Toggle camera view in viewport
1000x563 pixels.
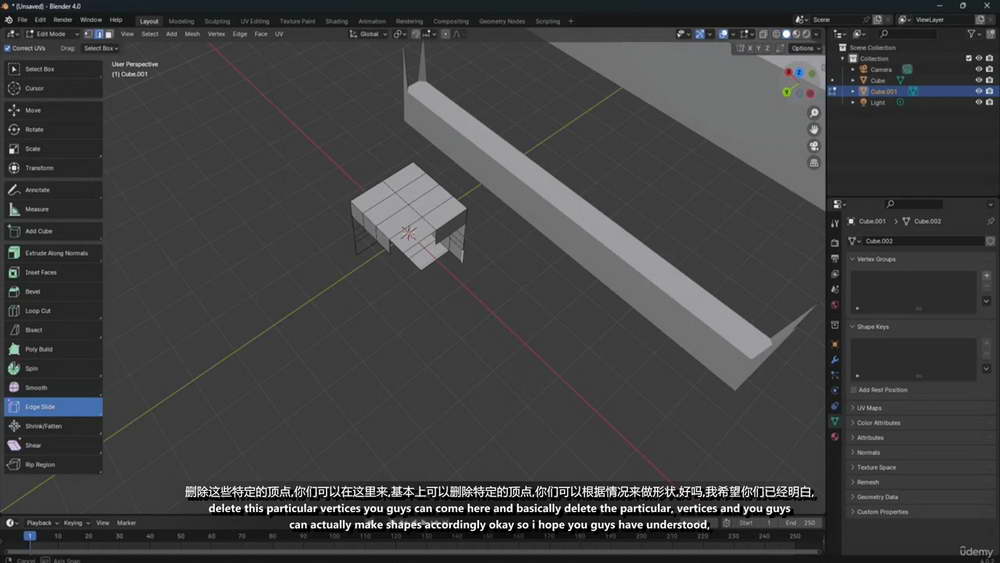pos(814,146)
